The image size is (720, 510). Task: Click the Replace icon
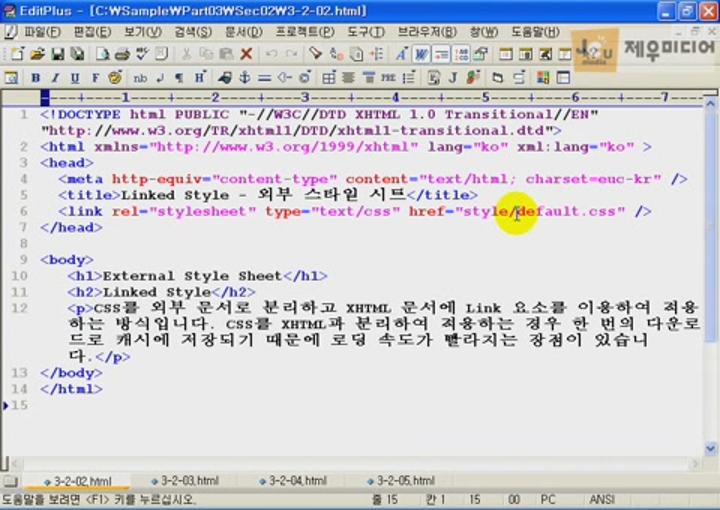[x=337, y=54]
